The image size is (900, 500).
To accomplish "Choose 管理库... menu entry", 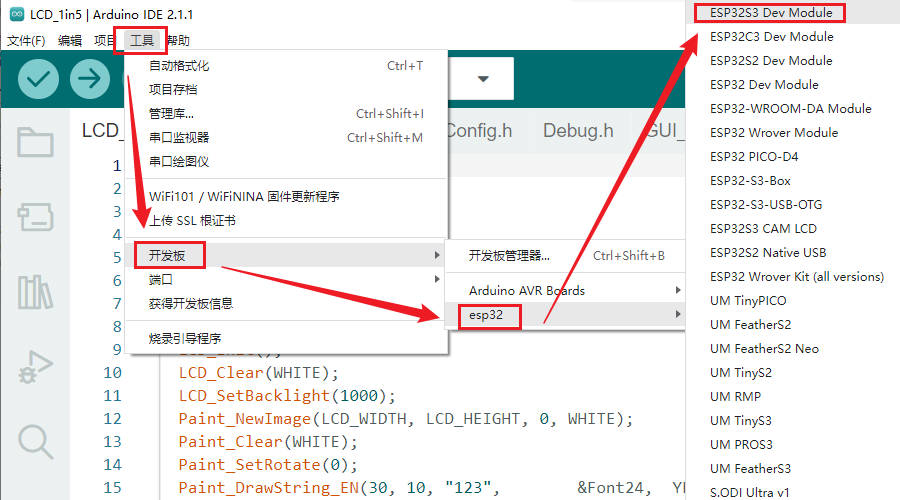I will [286, 114].
